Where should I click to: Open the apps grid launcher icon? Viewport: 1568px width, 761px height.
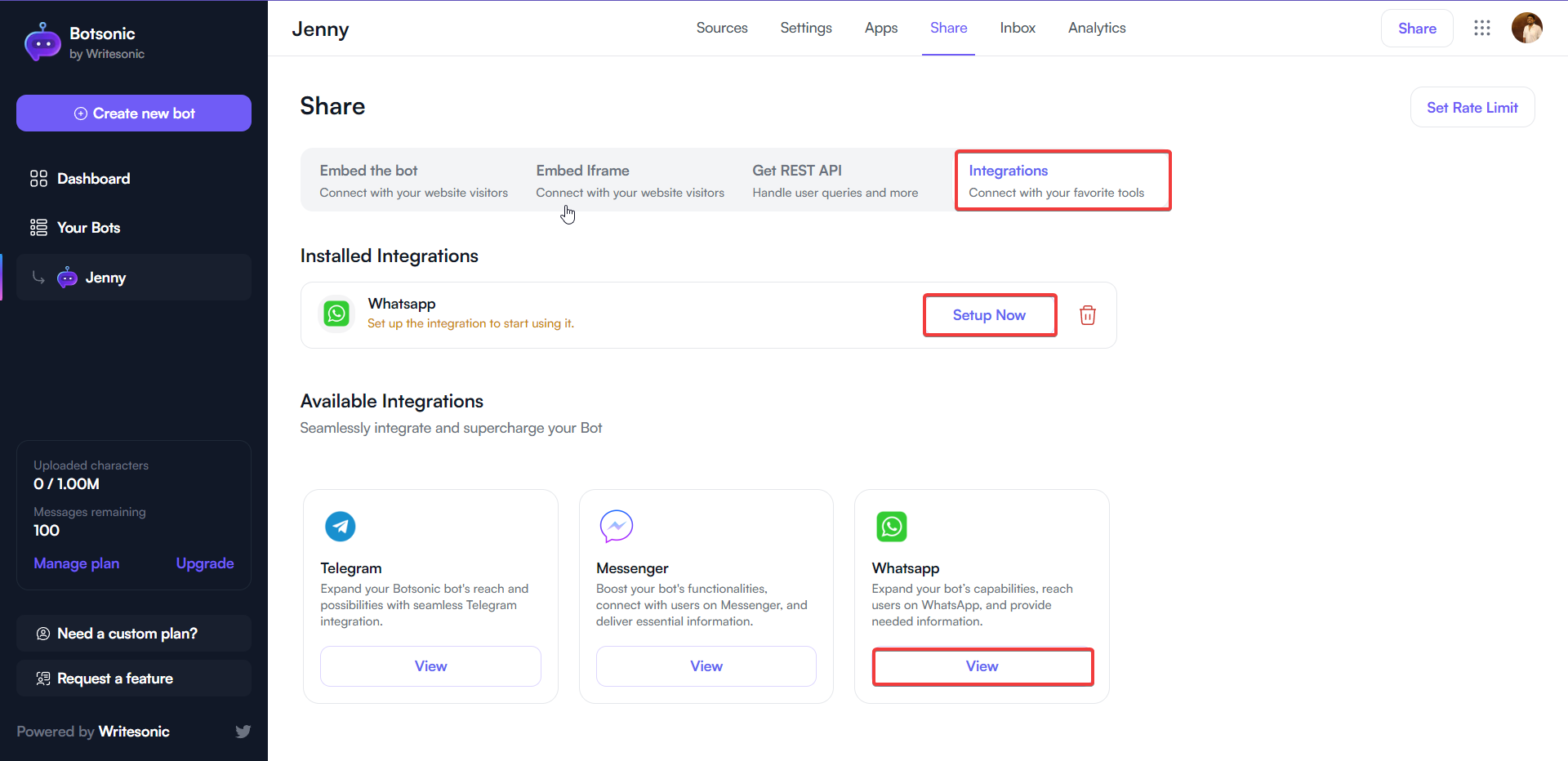(x=1482, y=28)
